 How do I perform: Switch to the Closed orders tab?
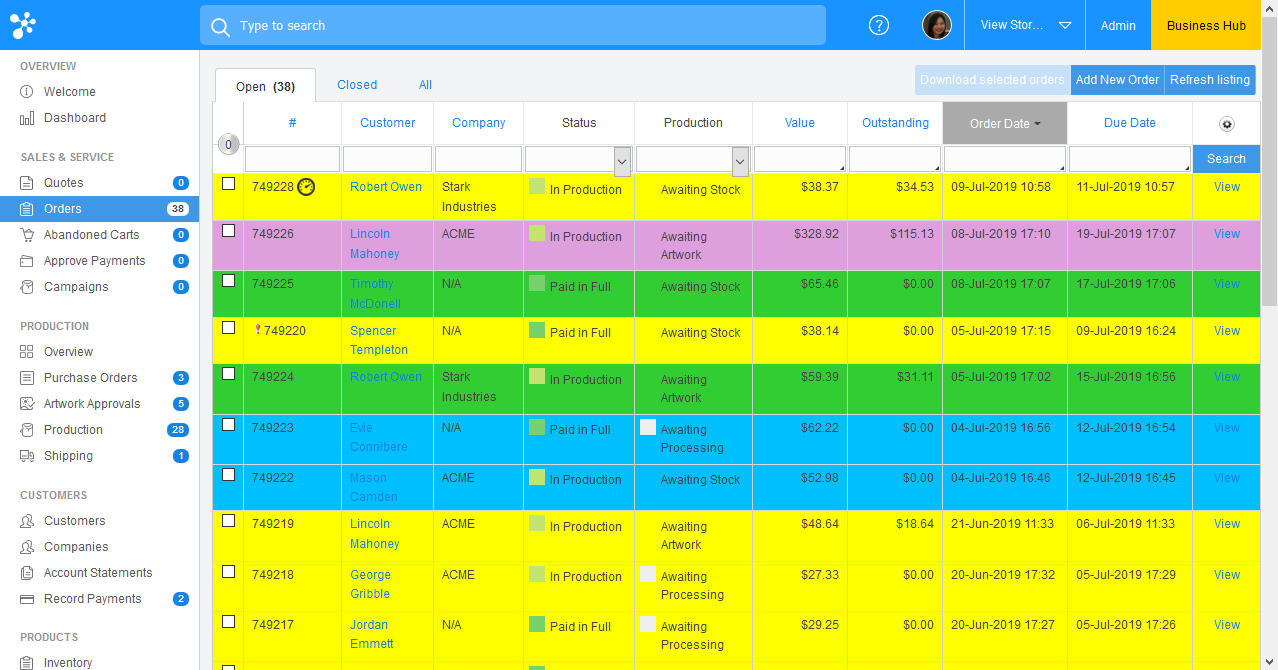[x=357, y=85]
